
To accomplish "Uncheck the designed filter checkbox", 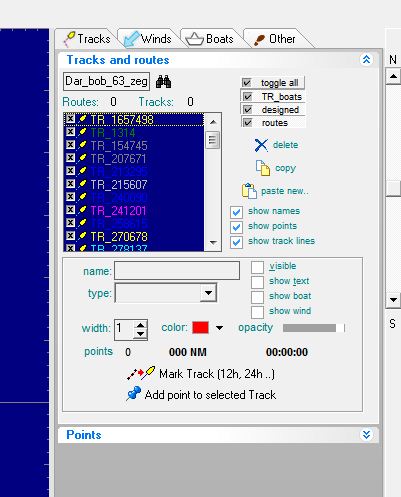I will [247, 110].
